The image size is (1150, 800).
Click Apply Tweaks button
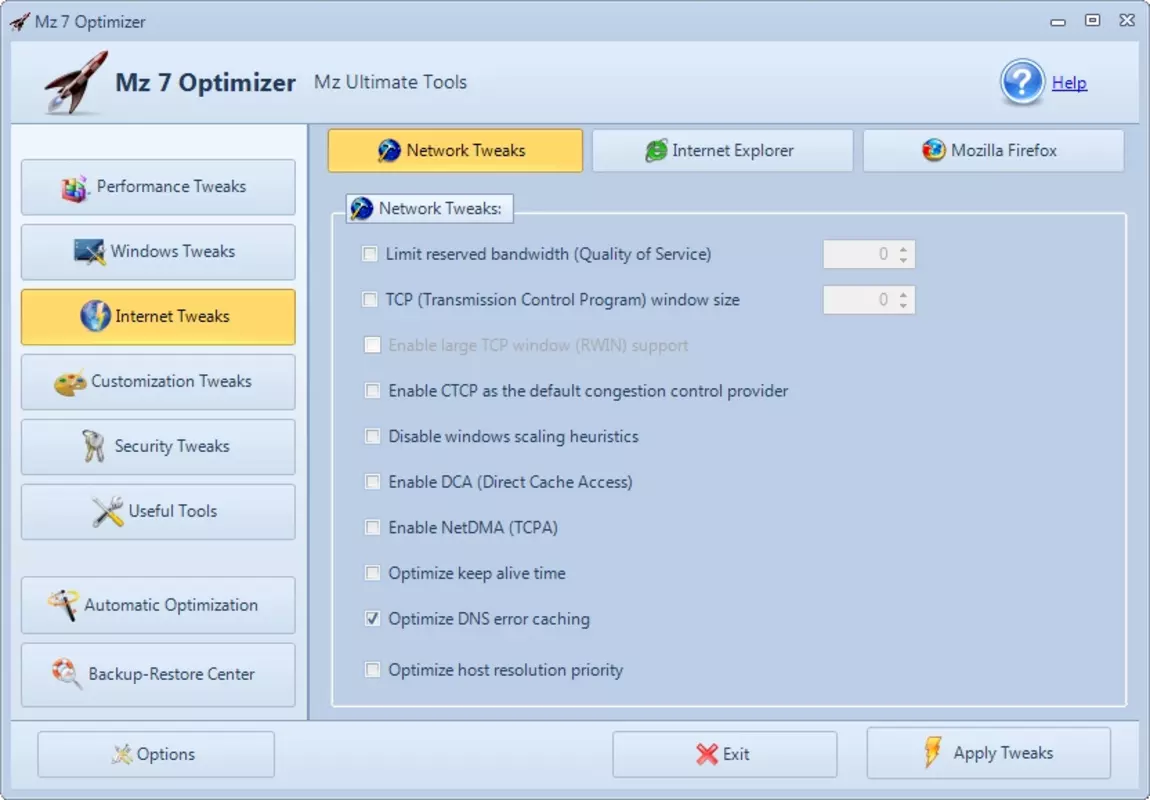989,753
